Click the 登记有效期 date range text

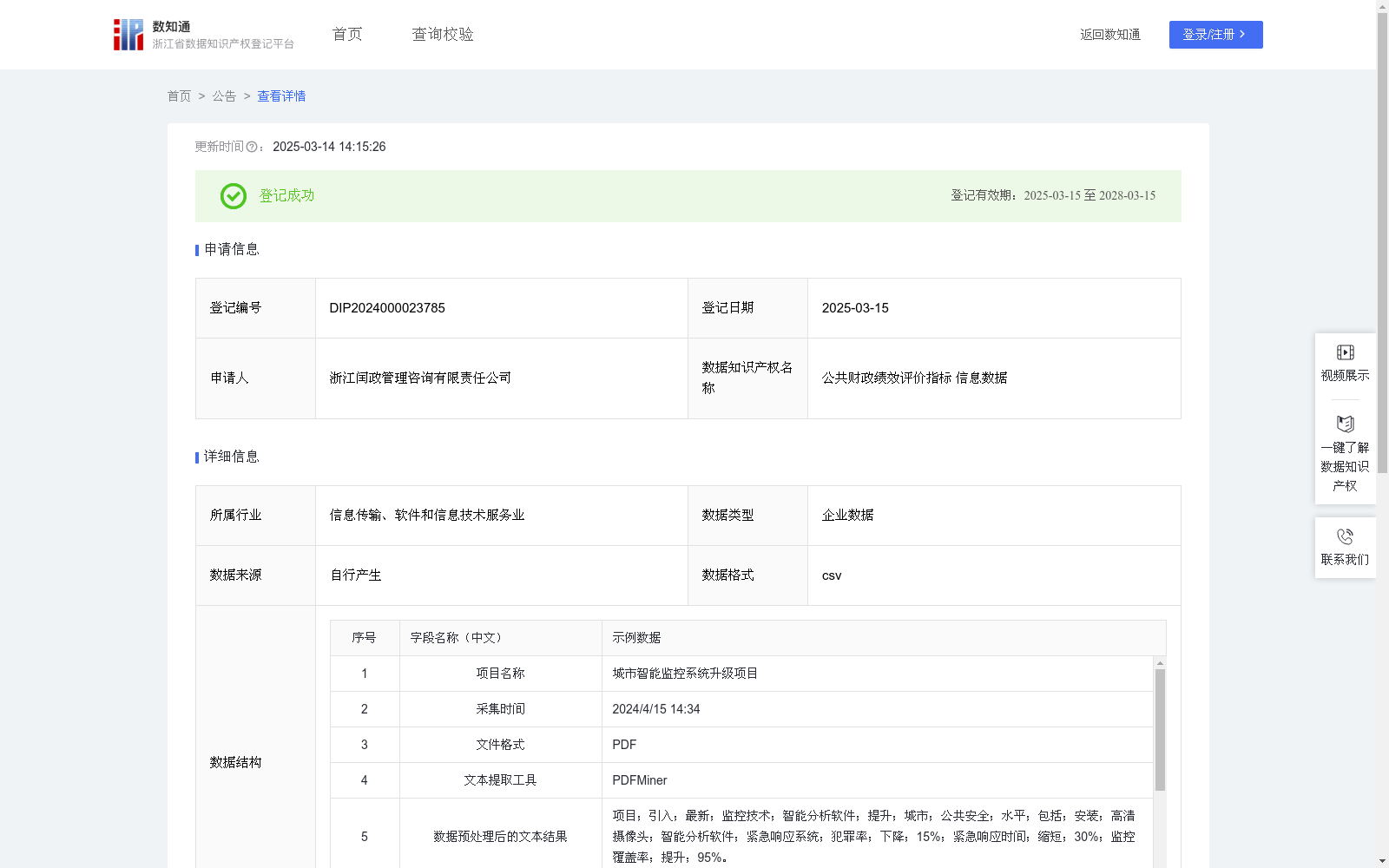click(1053, 196)
